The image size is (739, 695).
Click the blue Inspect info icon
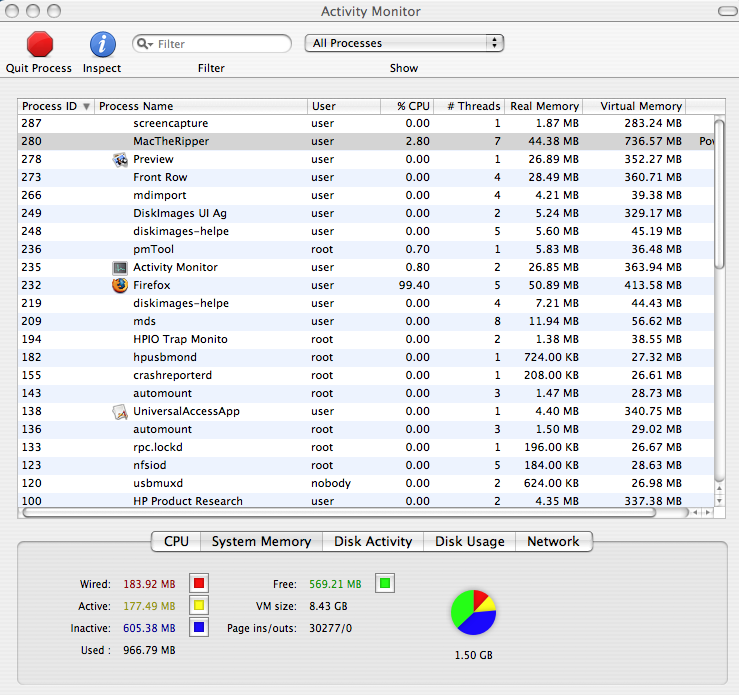click(x=103, y=44)
